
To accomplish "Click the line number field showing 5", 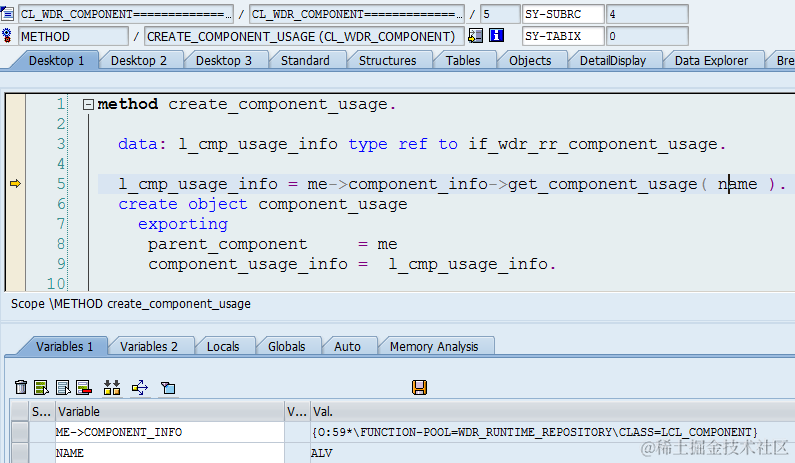I will 500,14.
